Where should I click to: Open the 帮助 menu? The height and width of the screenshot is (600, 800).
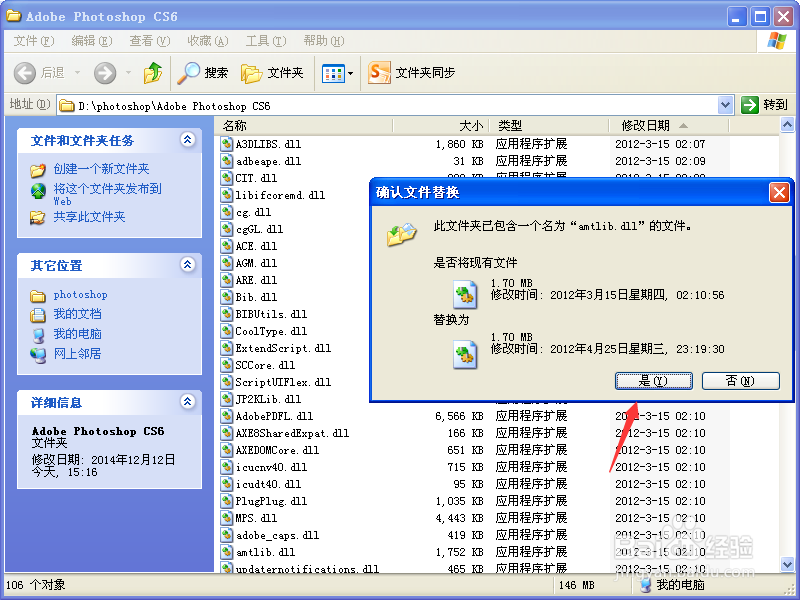[322, 40]
